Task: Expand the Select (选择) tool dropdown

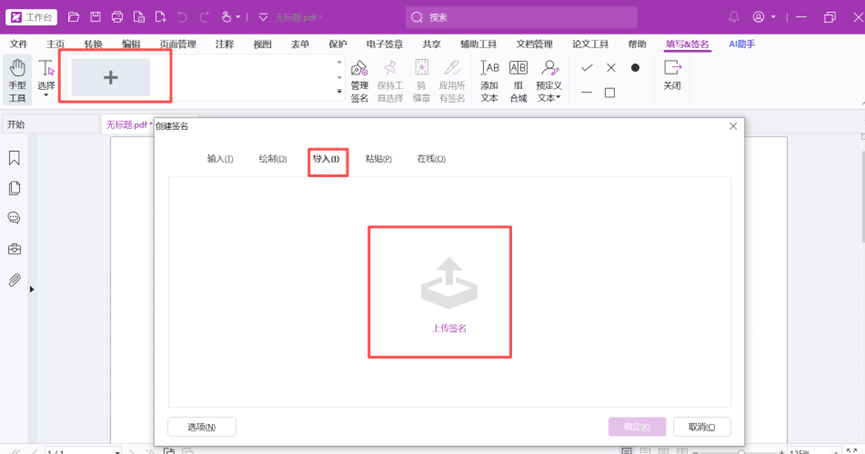Action: pos(46,97)
